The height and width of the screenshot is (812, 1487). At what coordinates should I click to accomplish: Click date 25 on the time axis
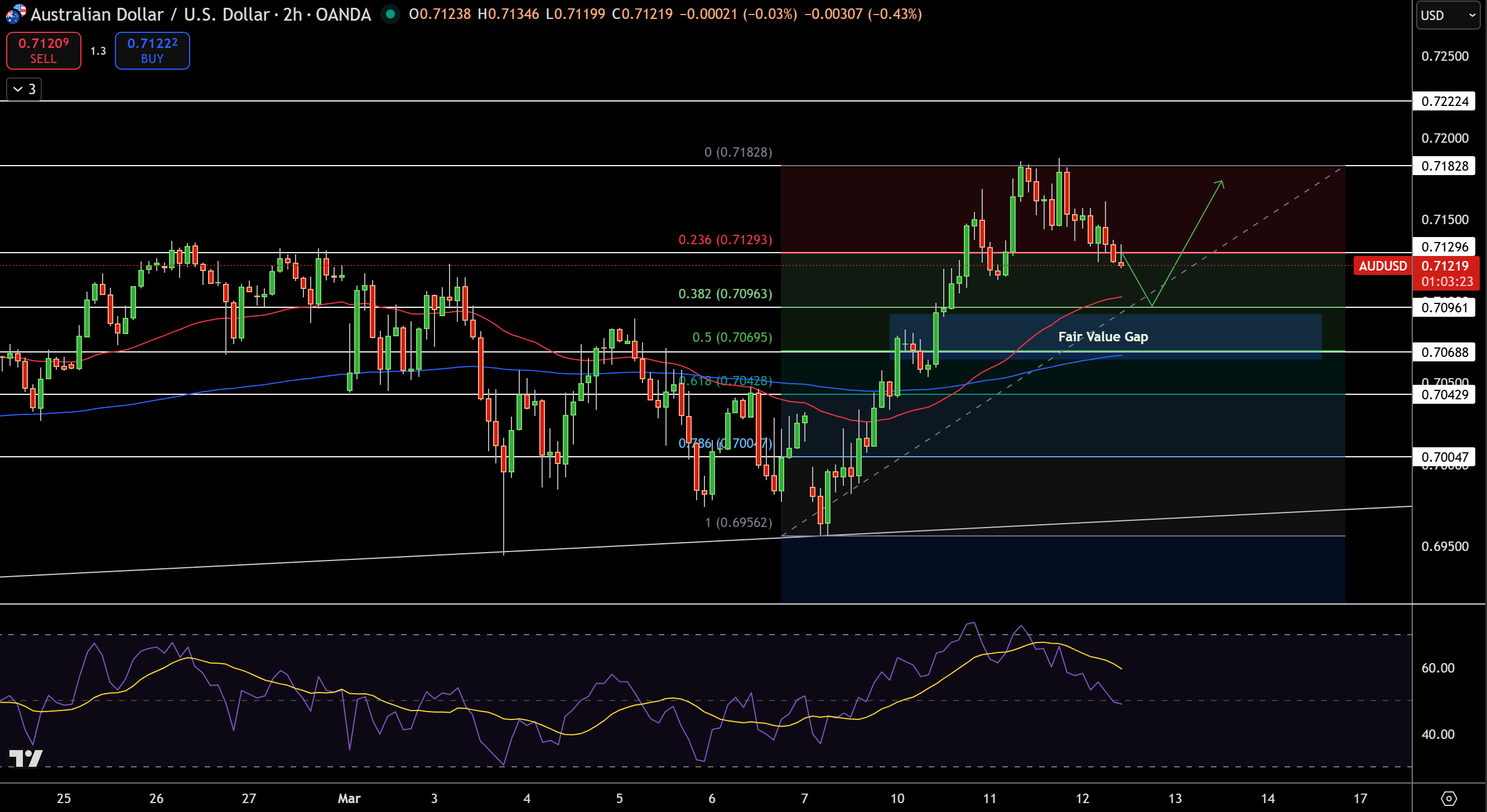(x=64, y=798)
